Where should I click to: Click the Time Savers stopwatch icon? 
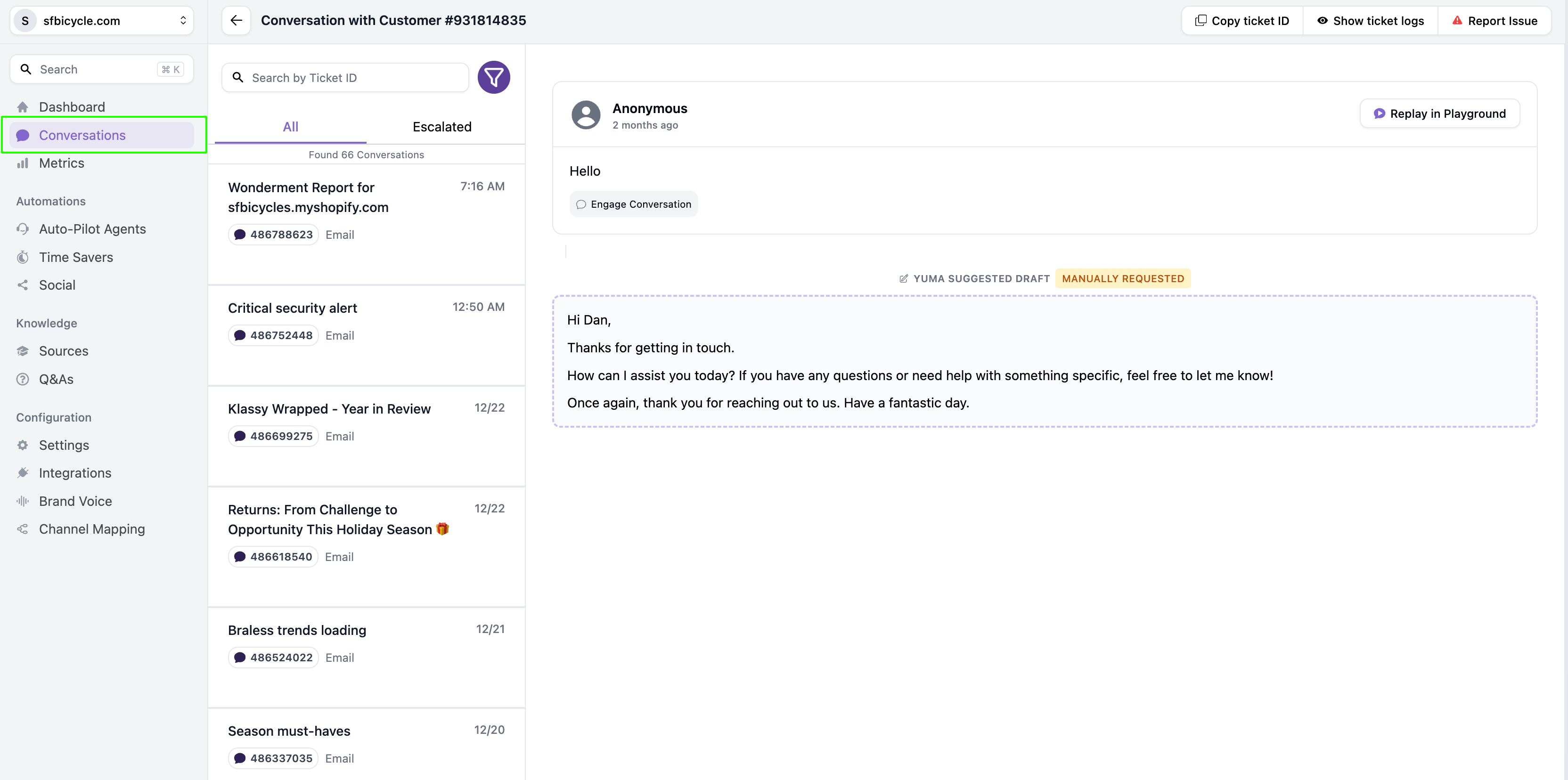(23, 257)
